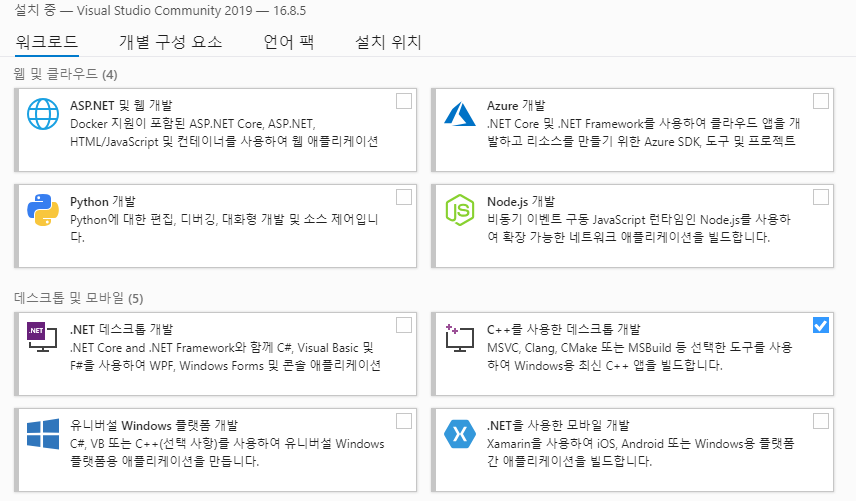The width and height of the screenshot is (856, 501).
Task: Switch to the 개별 구성 요소 tab
Action: tap(170, 42)
